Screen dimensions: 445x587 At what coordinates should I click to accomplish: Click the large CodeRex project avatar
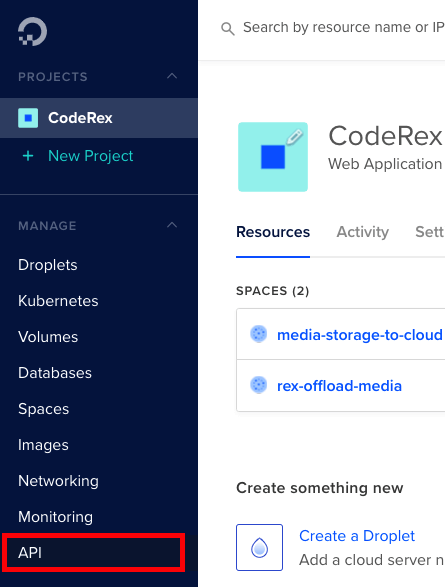[x=273, y=157]
